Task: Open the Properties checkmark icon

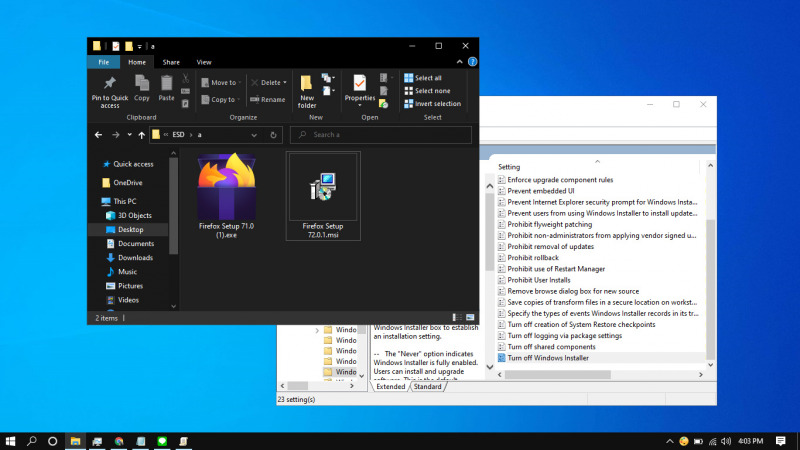Action: (x=360, y=83)
